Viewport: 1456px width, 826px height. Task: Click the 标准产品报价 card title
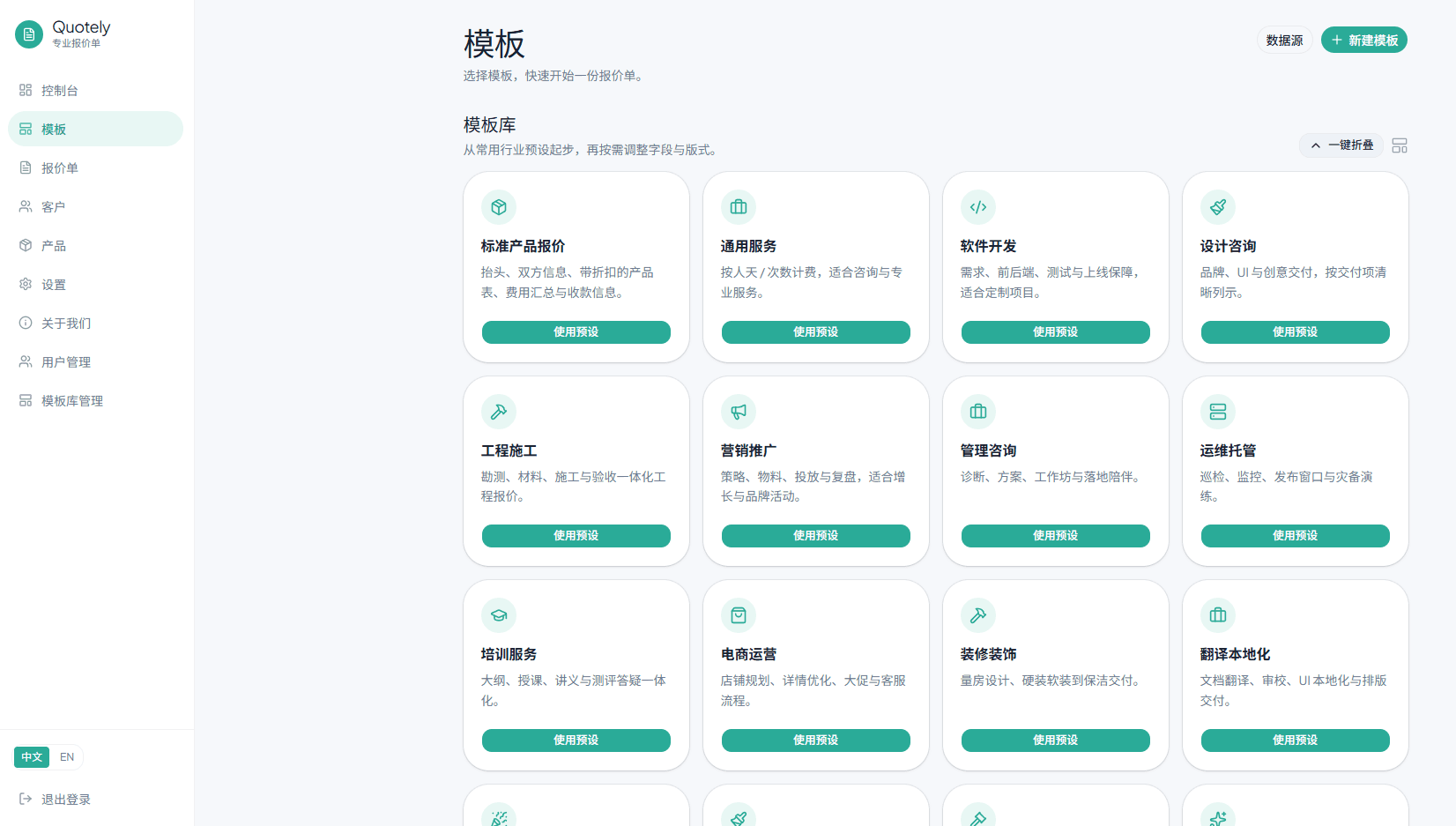pyautogui.click(x=523, y=246)
